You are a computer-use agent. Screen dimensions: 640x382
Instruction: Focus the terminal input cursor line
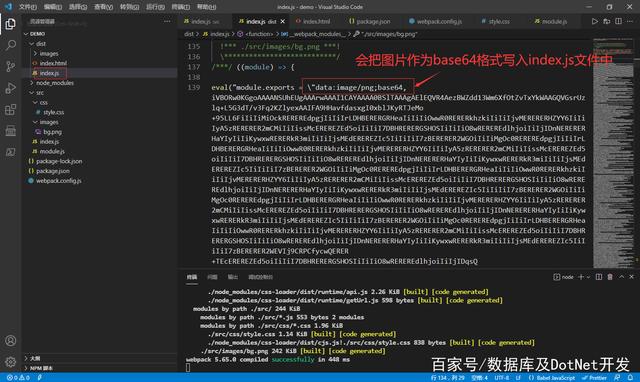tap(188, 367)
